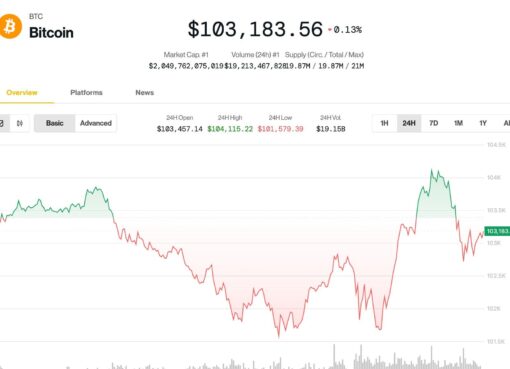Click the 24H High value
Viewport: 510px width, 369px height.
[x=230, y=129]
